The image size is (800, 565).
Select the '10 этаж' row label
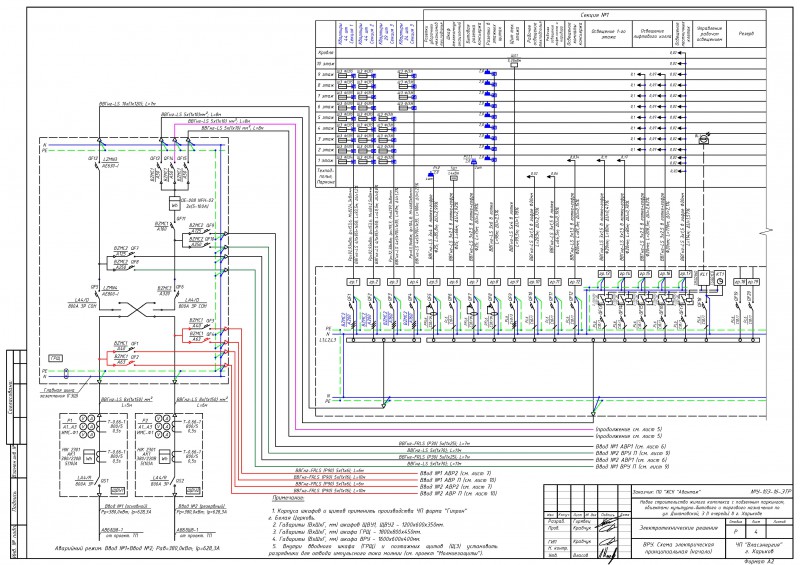(x=326, y=63)
